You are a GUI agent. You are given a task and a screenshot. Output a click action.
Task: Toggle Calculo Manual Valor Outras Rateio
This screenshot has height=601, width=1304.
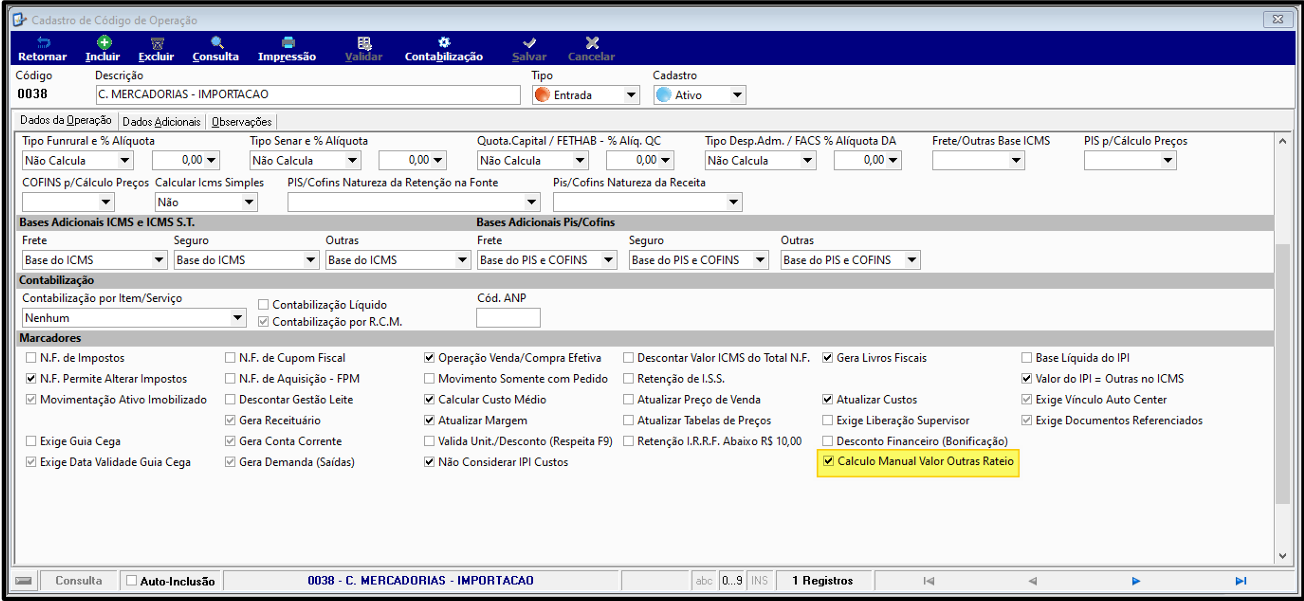(828, 462)
